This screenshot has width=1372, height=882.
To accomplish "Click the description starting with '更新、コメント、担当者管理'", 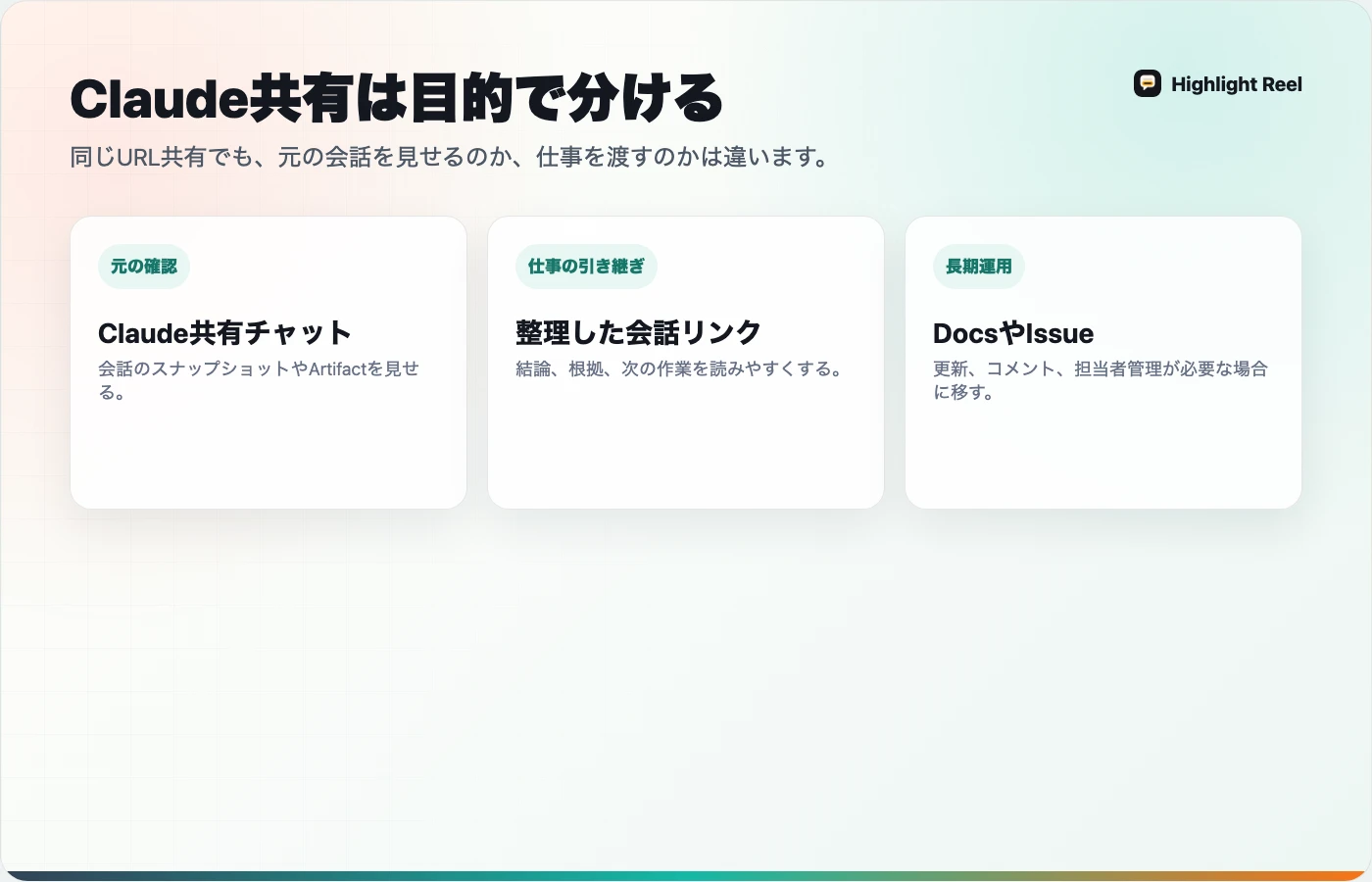I will pyautogui.click(x=1101, y=380).
